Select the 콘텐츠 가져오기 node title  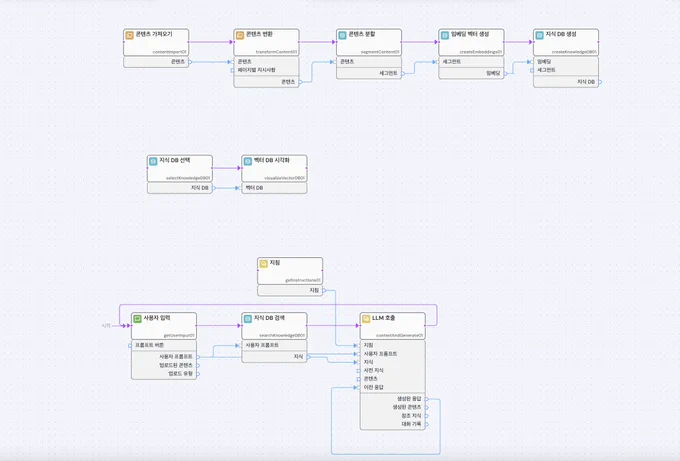154,34
